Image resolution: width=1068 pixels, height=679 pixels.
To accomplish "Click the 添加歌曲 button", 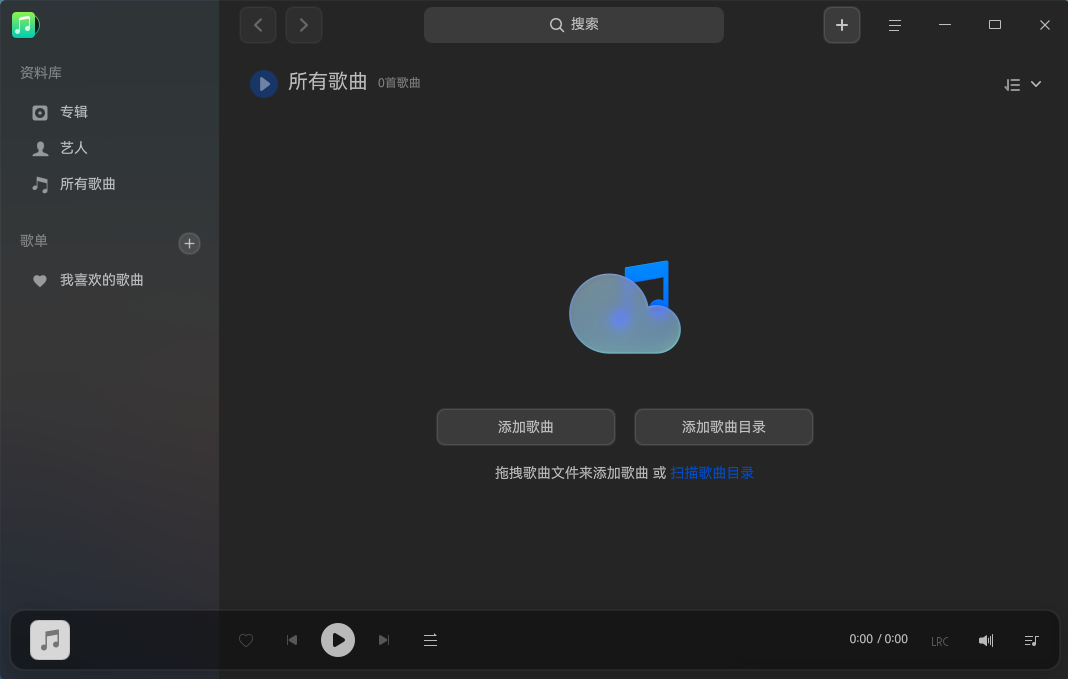I will [x=526, y=427].
